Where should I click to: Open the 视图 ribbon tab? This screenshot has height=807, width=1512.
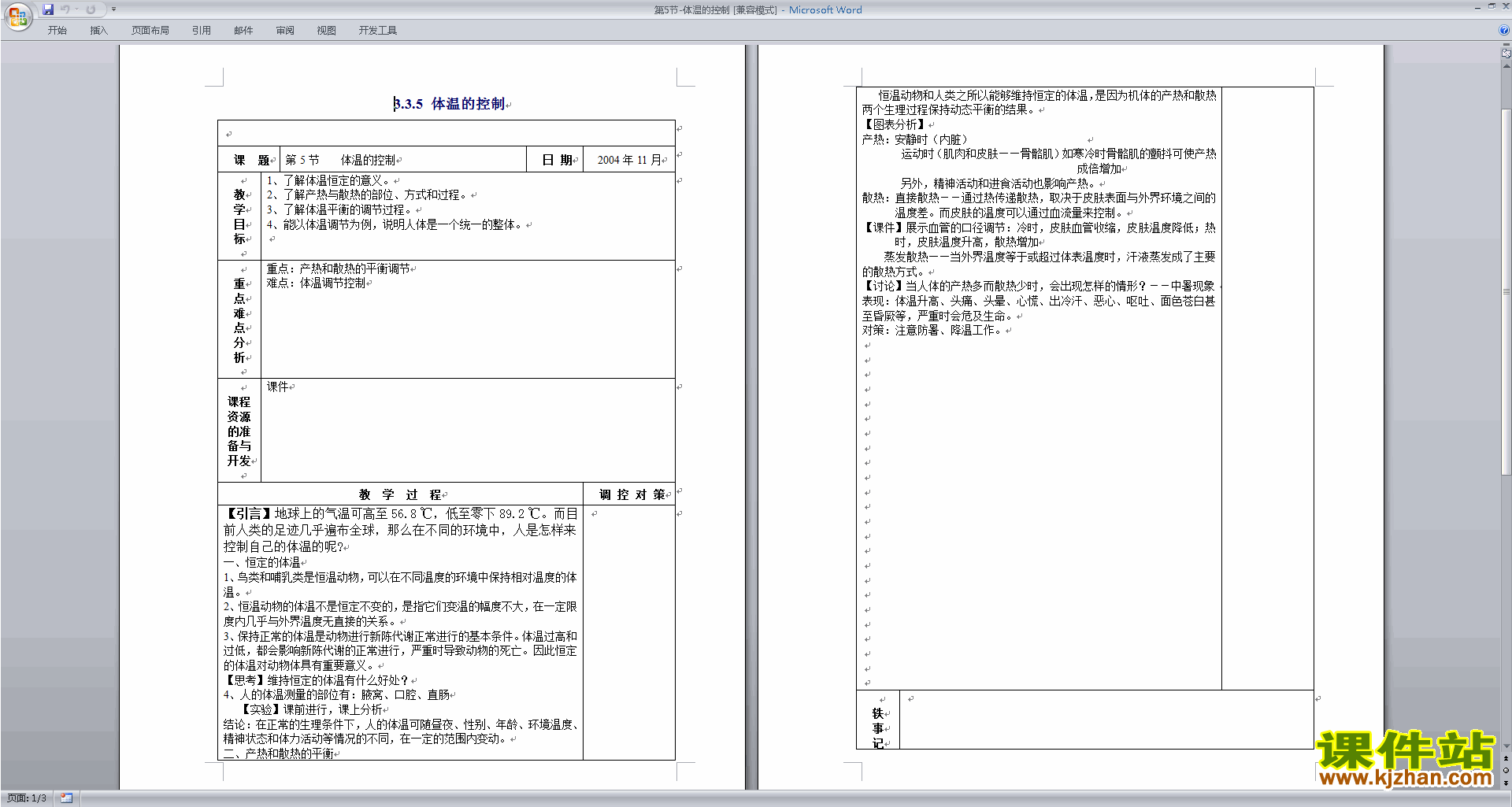(x=327, y=31)
